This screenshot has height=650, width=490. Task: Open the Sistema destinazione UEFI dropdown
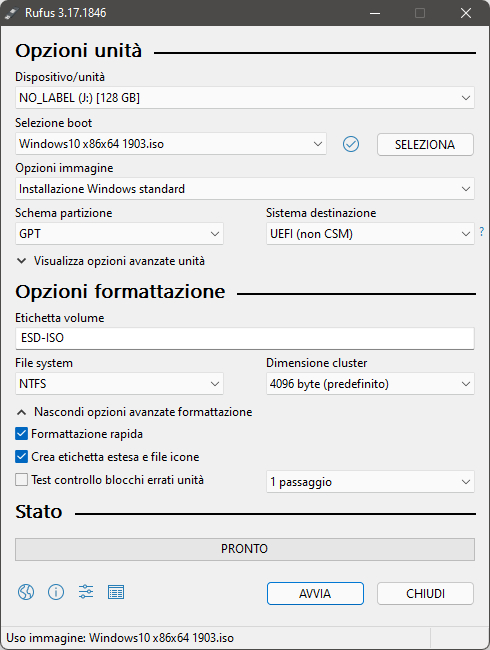point(370,234)
